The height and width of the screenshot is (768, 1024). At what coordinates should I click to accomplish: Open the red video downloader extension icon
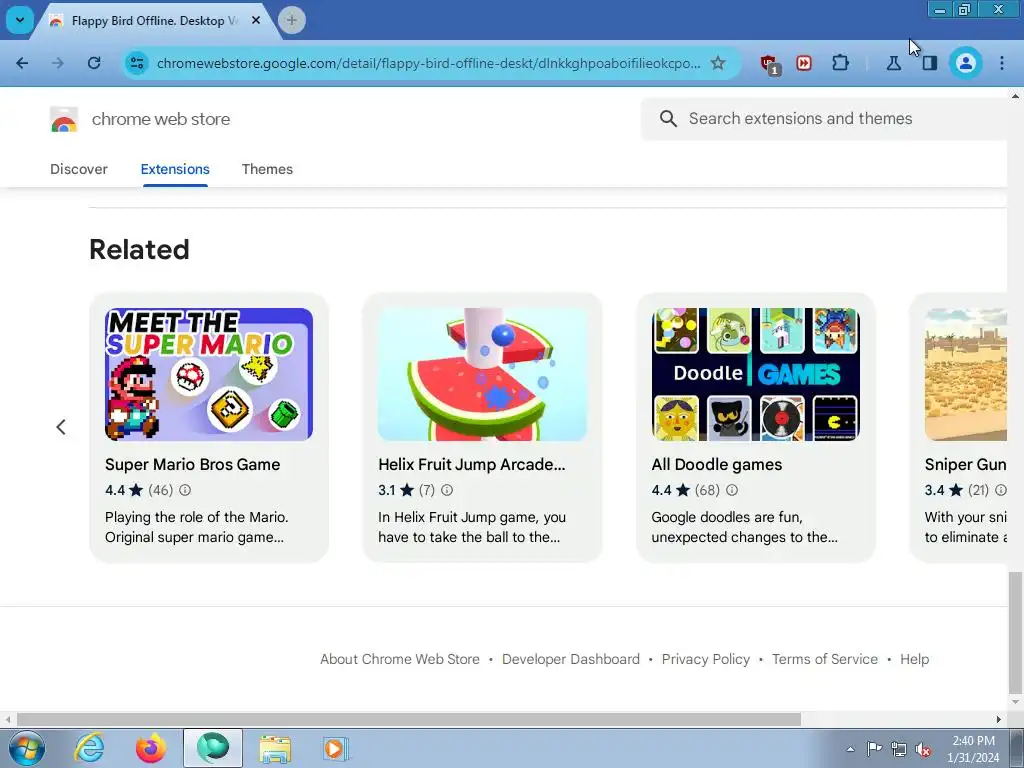[804, 63]
